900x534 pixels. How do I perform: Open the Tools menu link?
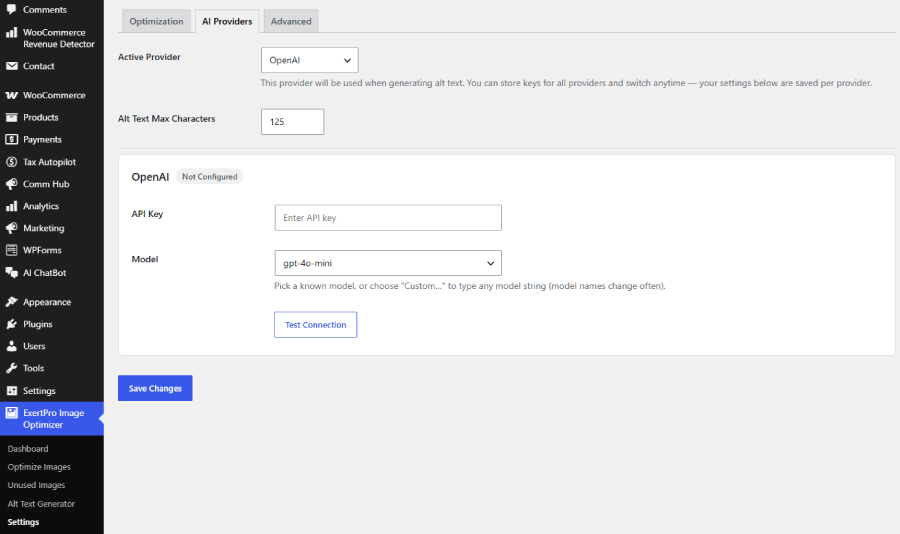[33, 368]
